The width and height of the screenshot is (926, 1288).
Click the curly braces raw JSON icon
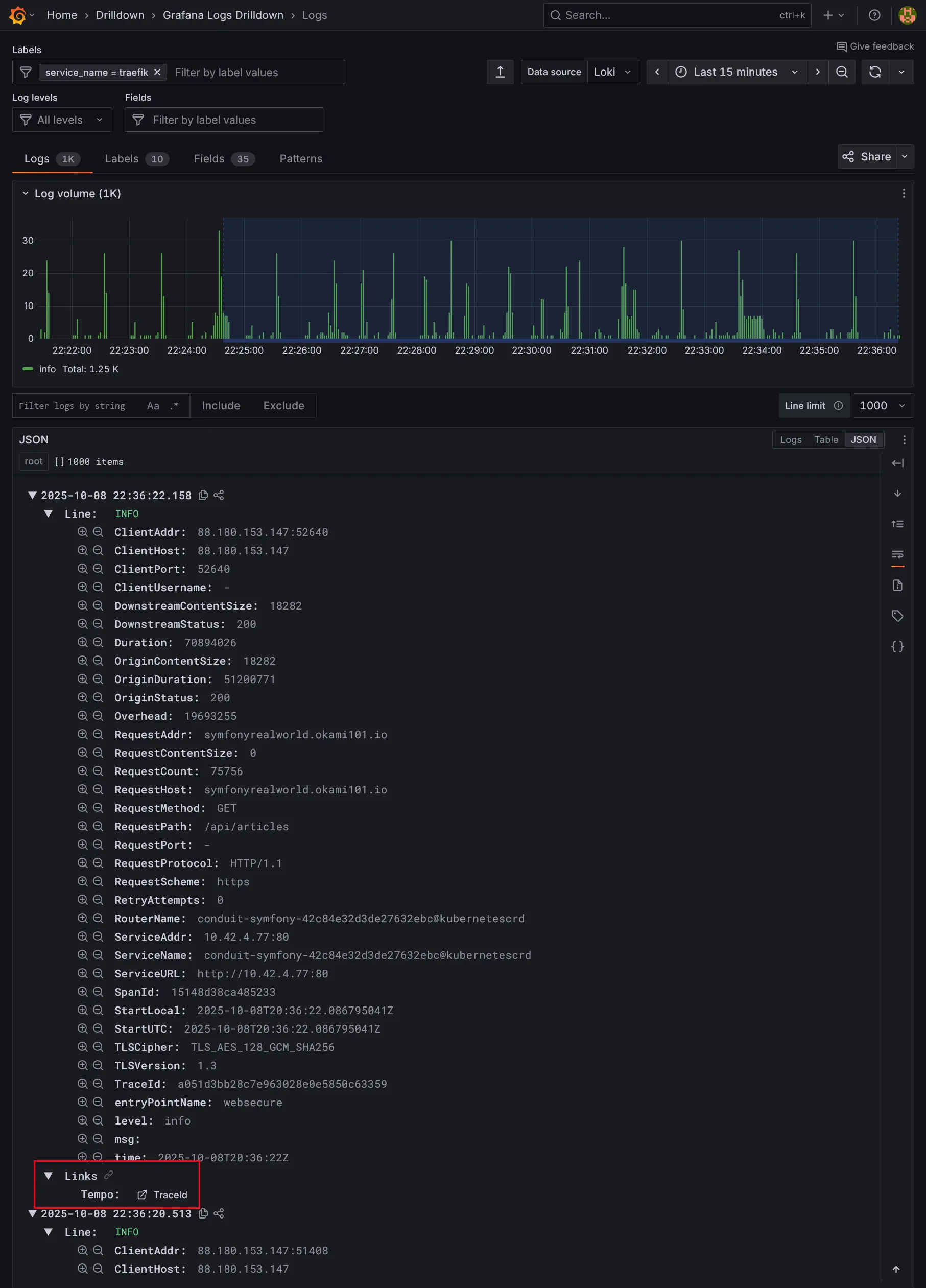click(897, 646)
